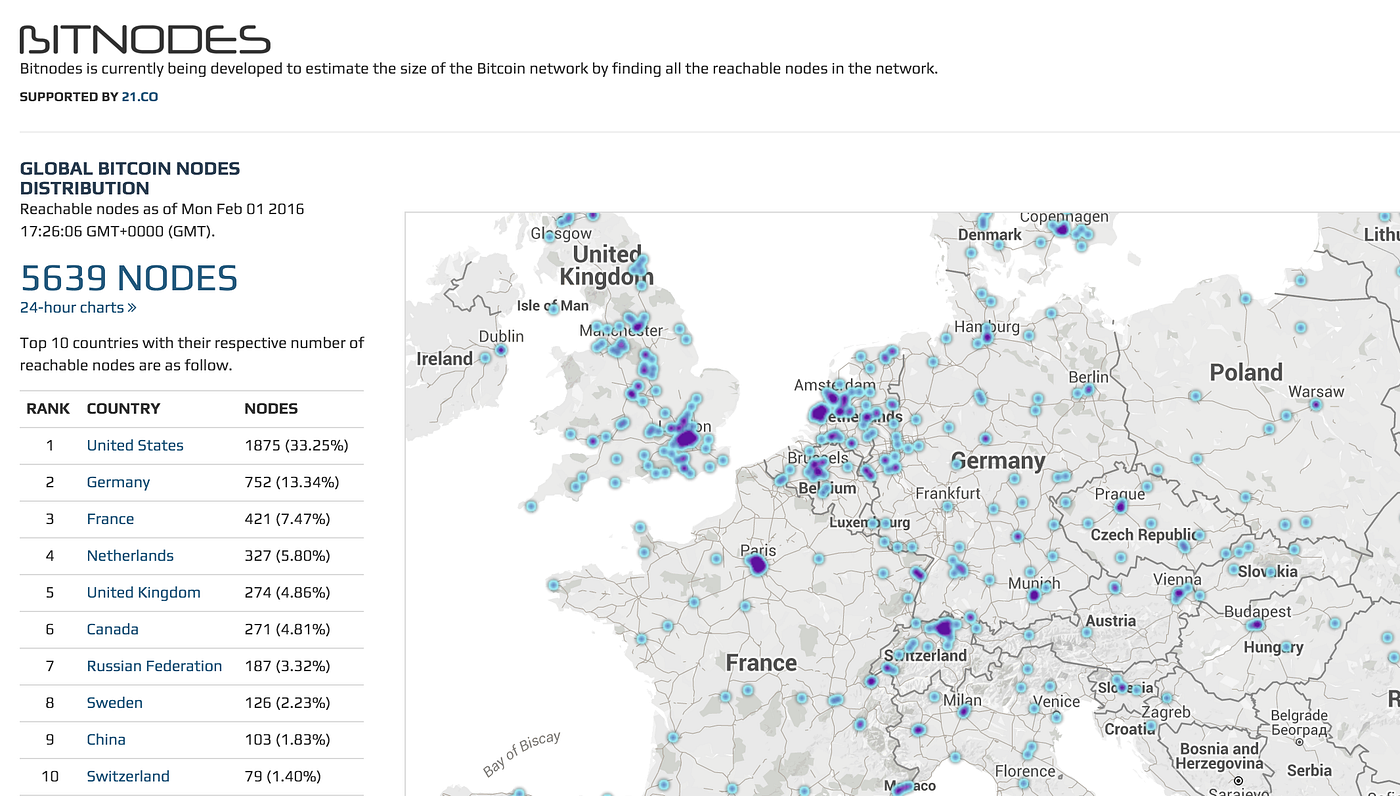The width and height of the screenshot is (1400, 796).
Task: Click the Bay of Biscay map label
Action: tap(521, 754)
